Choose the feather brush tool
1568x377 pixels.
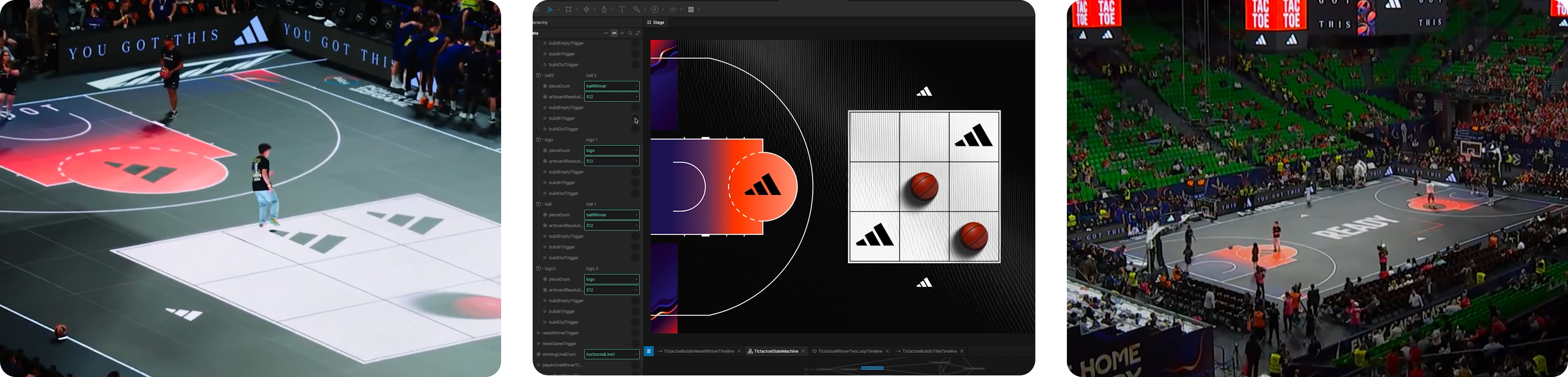tap(637, 10)
